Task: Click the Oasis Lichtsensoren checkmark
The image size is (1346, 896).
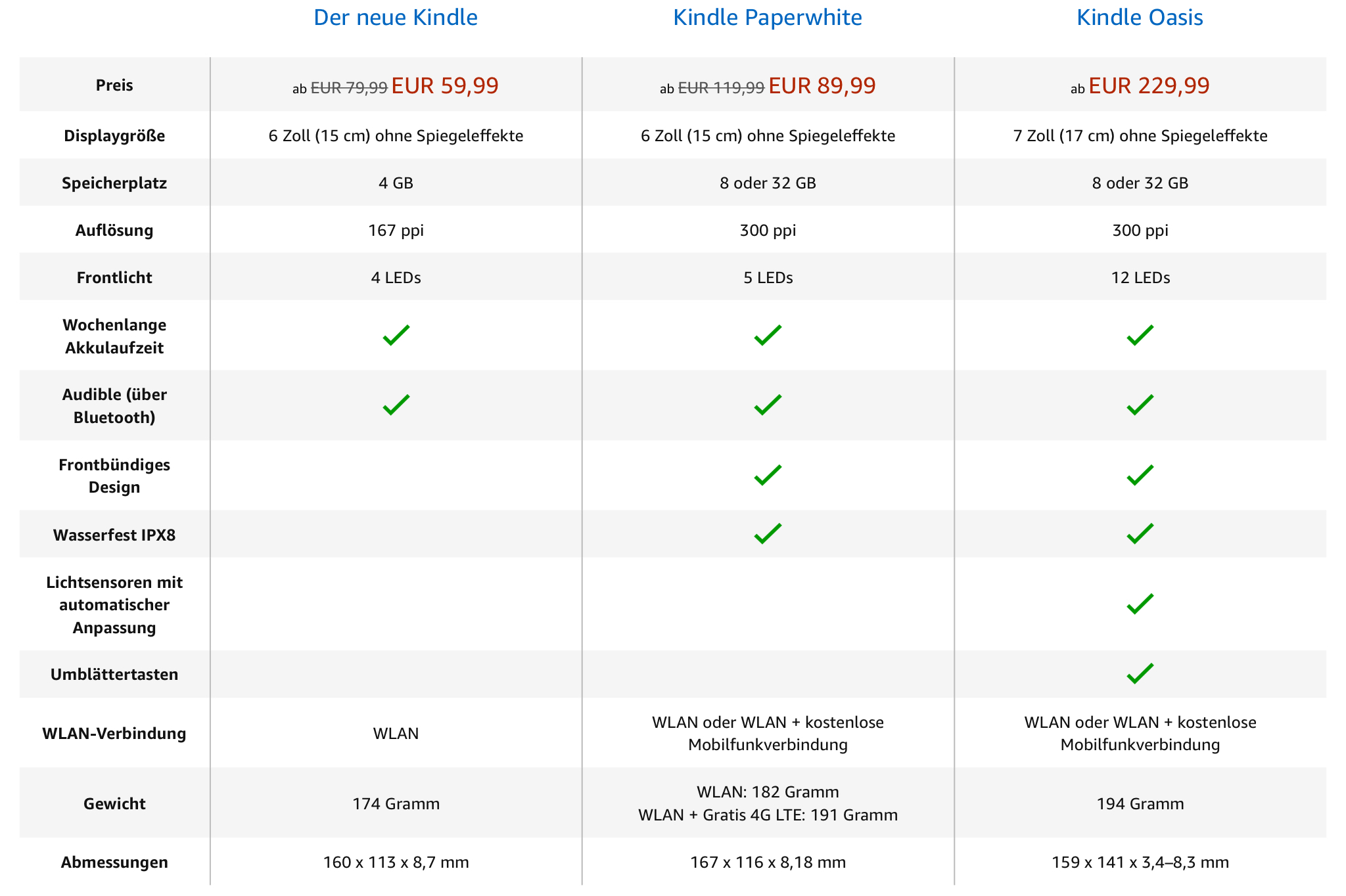Action: (x=1140, y=604)
